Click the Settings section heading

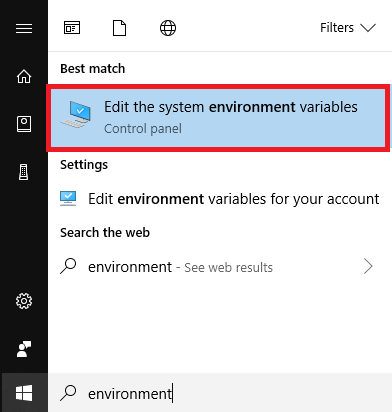coord(84,165)
